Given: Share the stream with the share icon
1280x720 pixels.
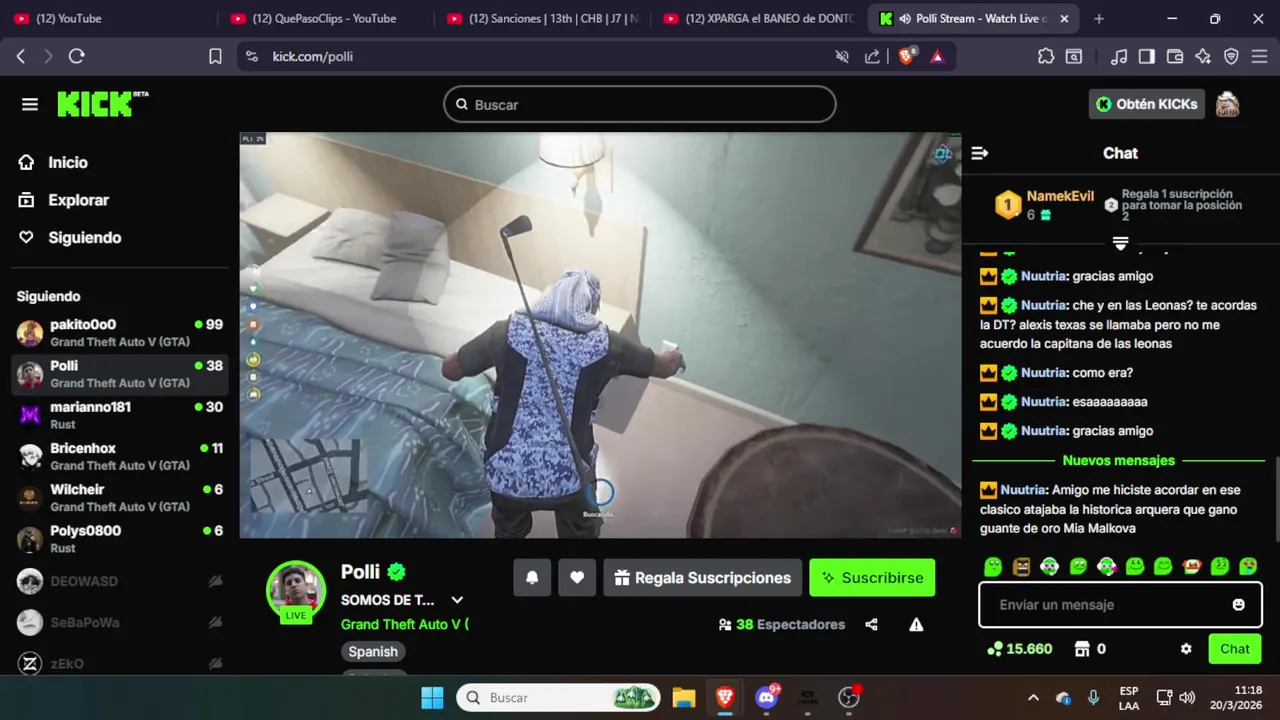Looking at the screenshot, I should click(871, 625).
